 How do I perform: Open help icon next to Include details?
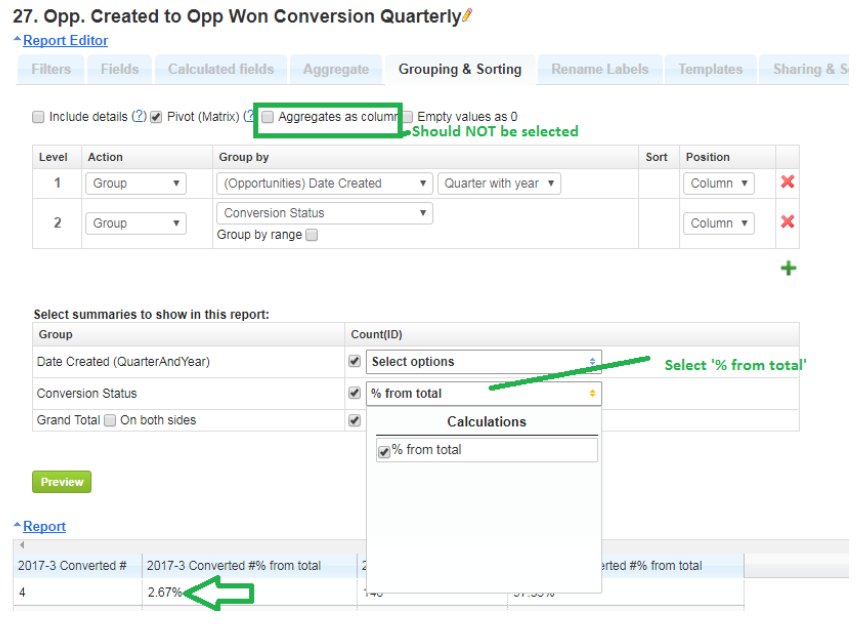click(139, 117)
